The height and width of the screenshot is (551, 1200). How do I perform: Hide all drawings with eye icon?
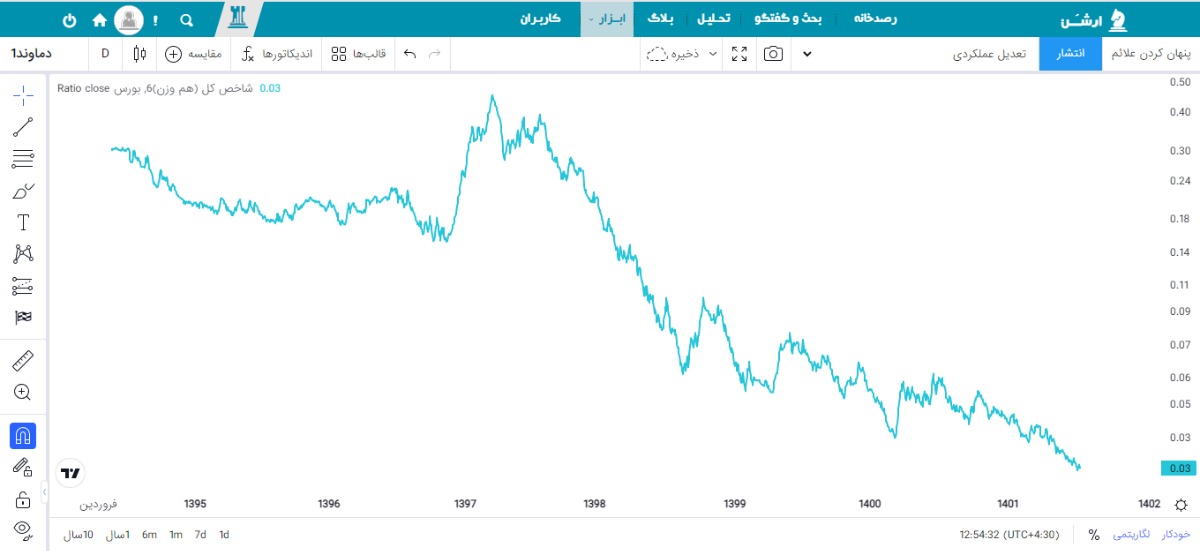(x=23, y=529)
